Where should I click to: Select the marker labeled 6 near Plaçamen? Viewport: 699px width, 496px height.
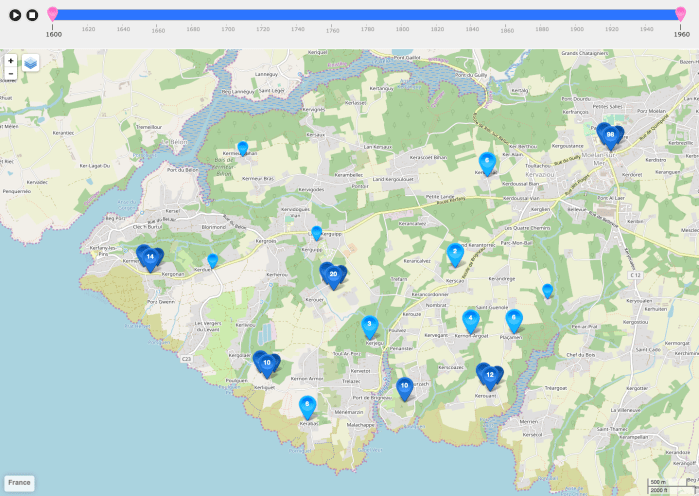tap(514, 320)
